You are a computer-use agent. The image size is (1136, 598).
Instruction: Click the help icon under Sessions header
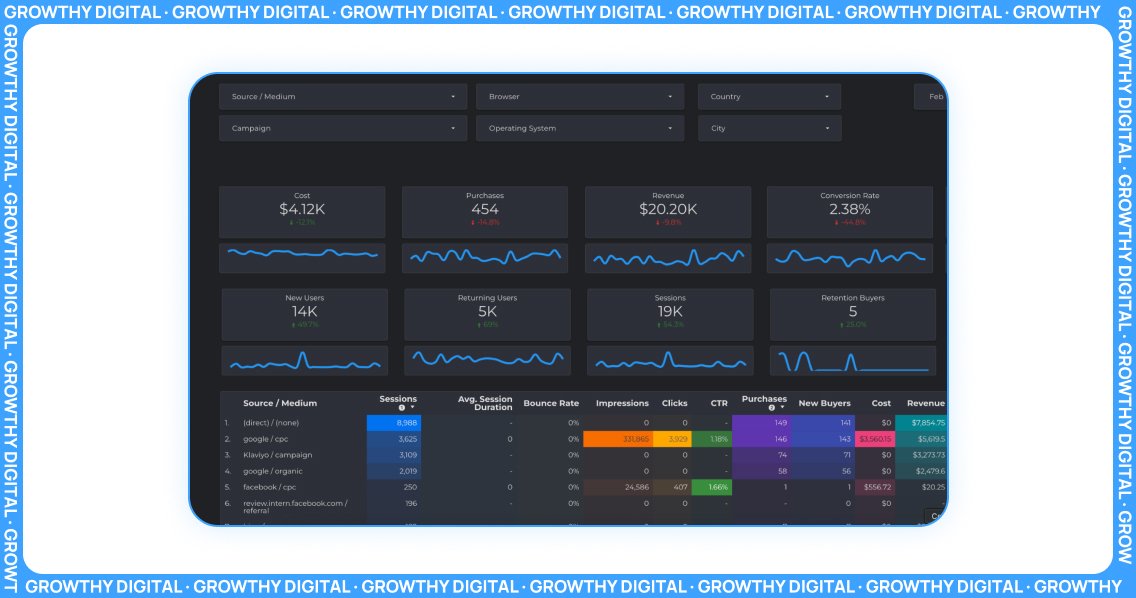402,408
